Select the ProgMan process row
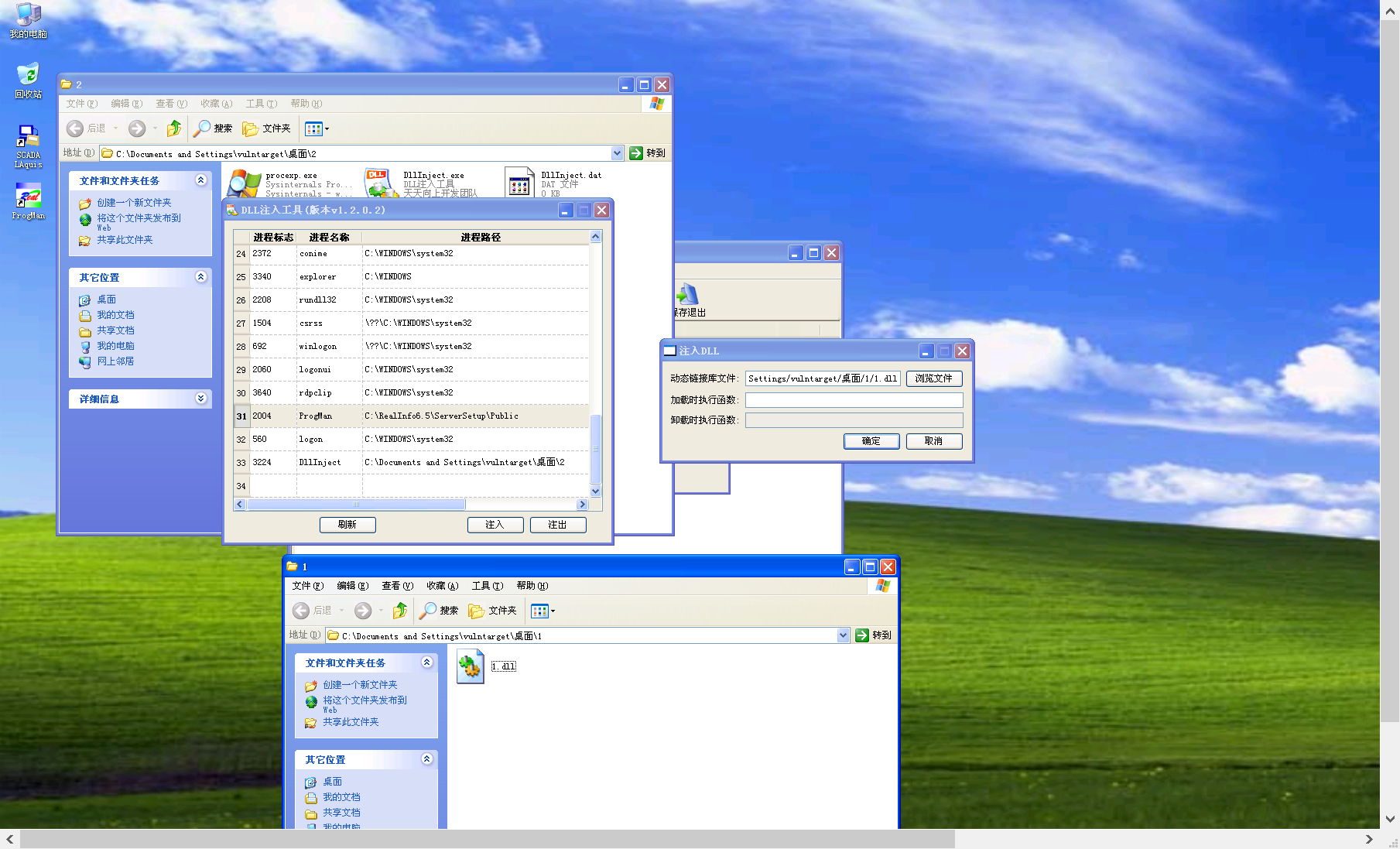The height and width of the screenshot is (849, 1400). point(411,416)
